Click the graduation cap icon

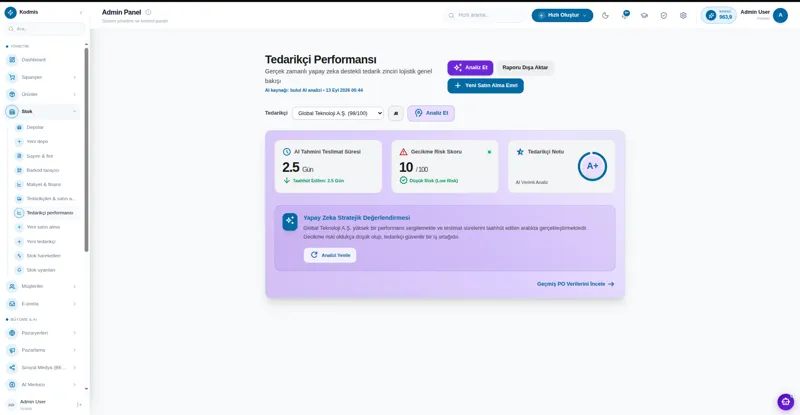(644, 15)
